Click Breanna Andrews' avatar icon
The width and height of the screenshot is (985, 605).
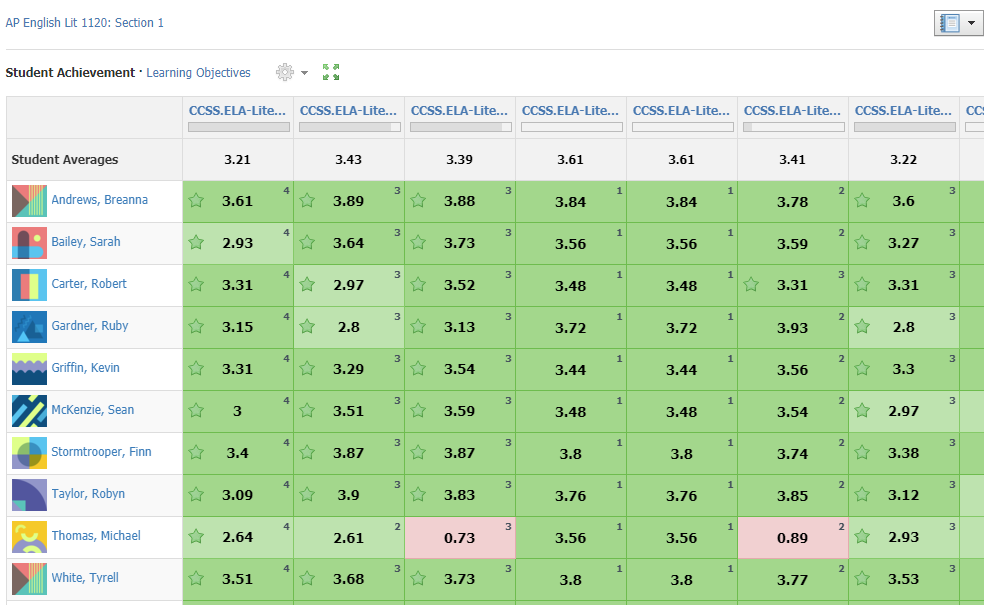pos(29,201)
